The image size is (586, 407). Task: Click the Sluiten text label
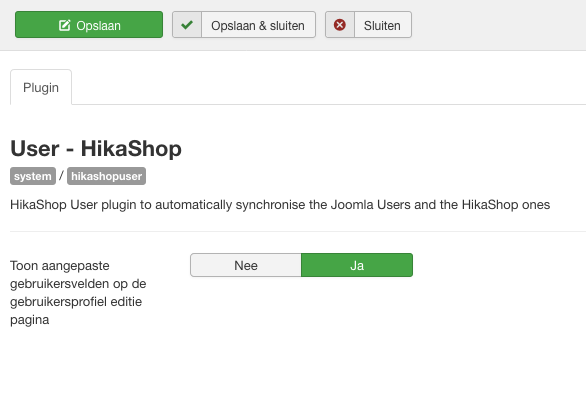pos(382,26)
